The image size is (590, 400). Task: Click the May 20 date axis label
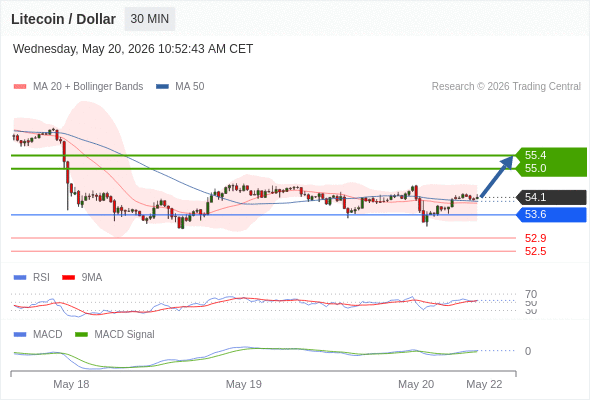click(x=416, y=384)
